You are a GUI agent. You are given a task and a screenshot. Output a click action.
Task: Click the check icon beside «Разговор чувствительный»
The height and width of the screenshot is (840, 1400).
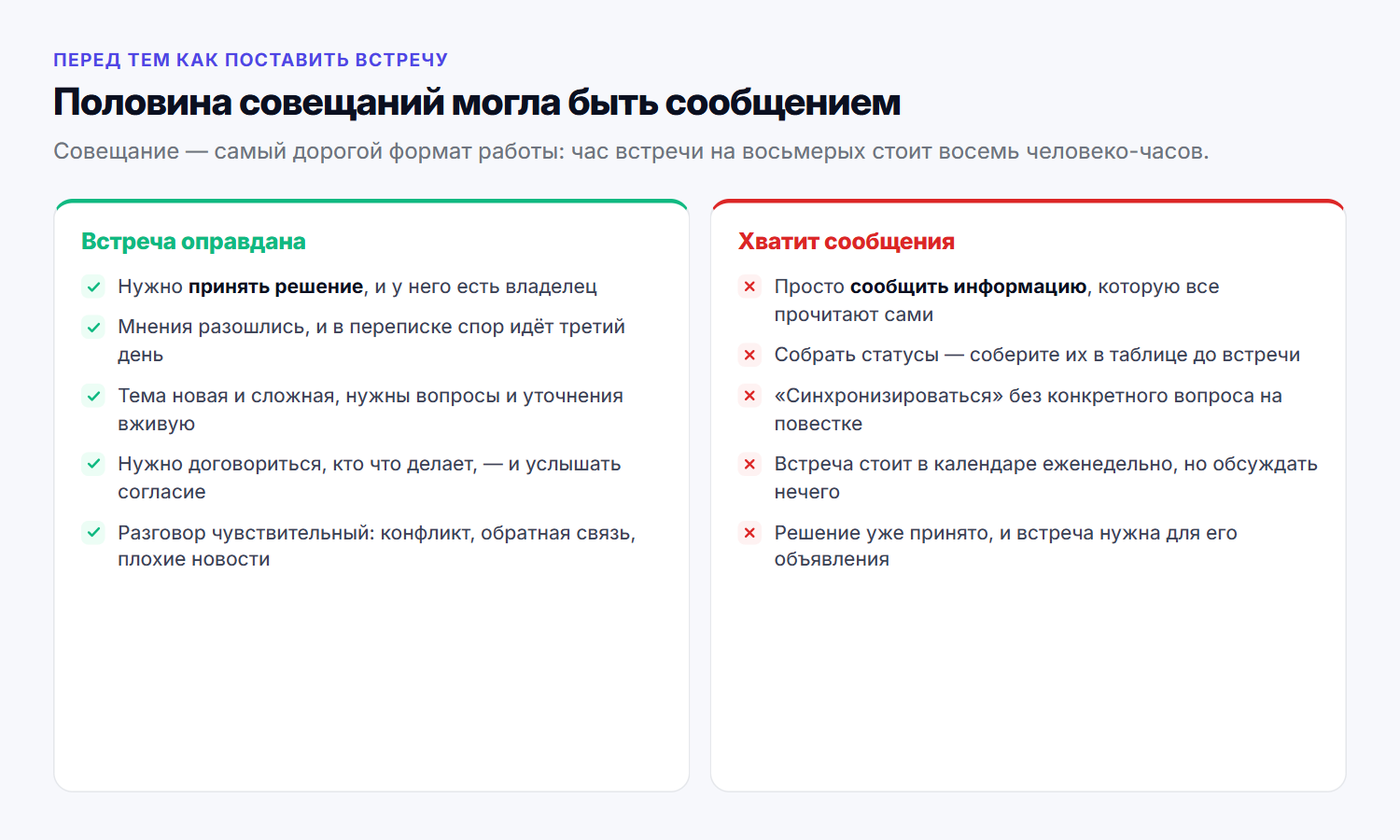93,533
